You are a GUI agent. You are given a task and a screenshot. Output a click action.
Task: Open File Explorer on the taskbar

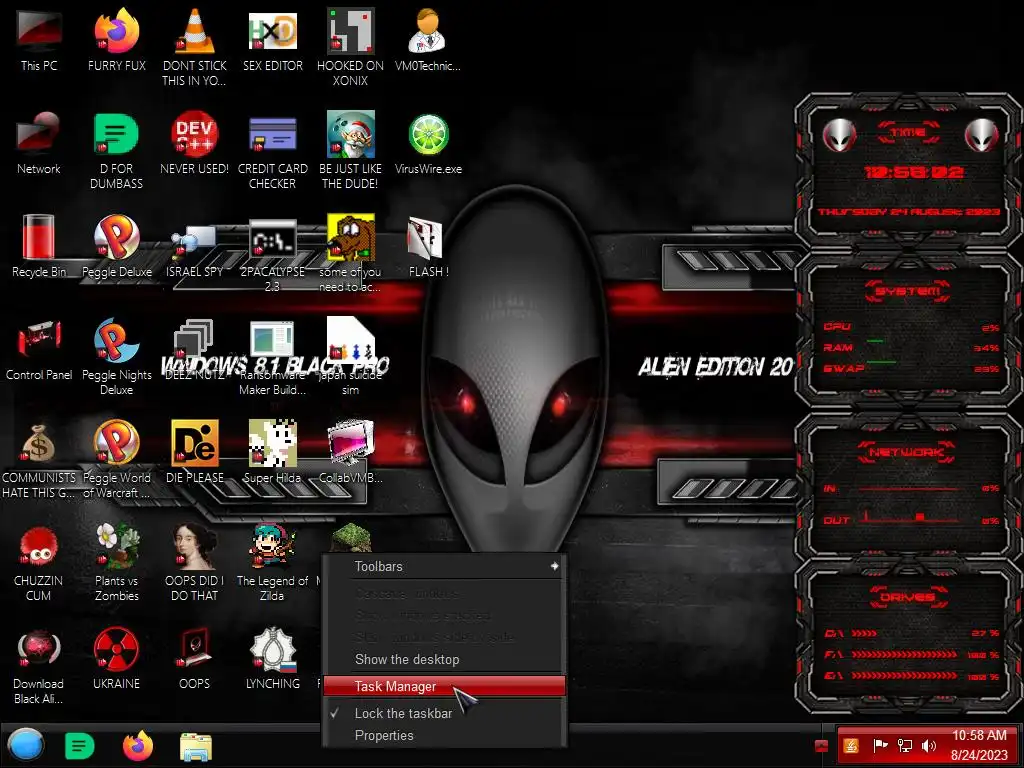196,746
